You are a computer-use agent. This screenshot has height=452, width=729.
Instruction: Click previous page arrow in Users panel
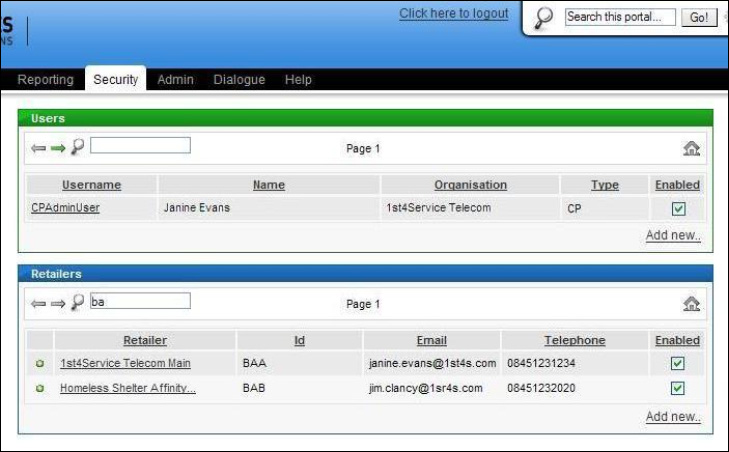point(39,148)
